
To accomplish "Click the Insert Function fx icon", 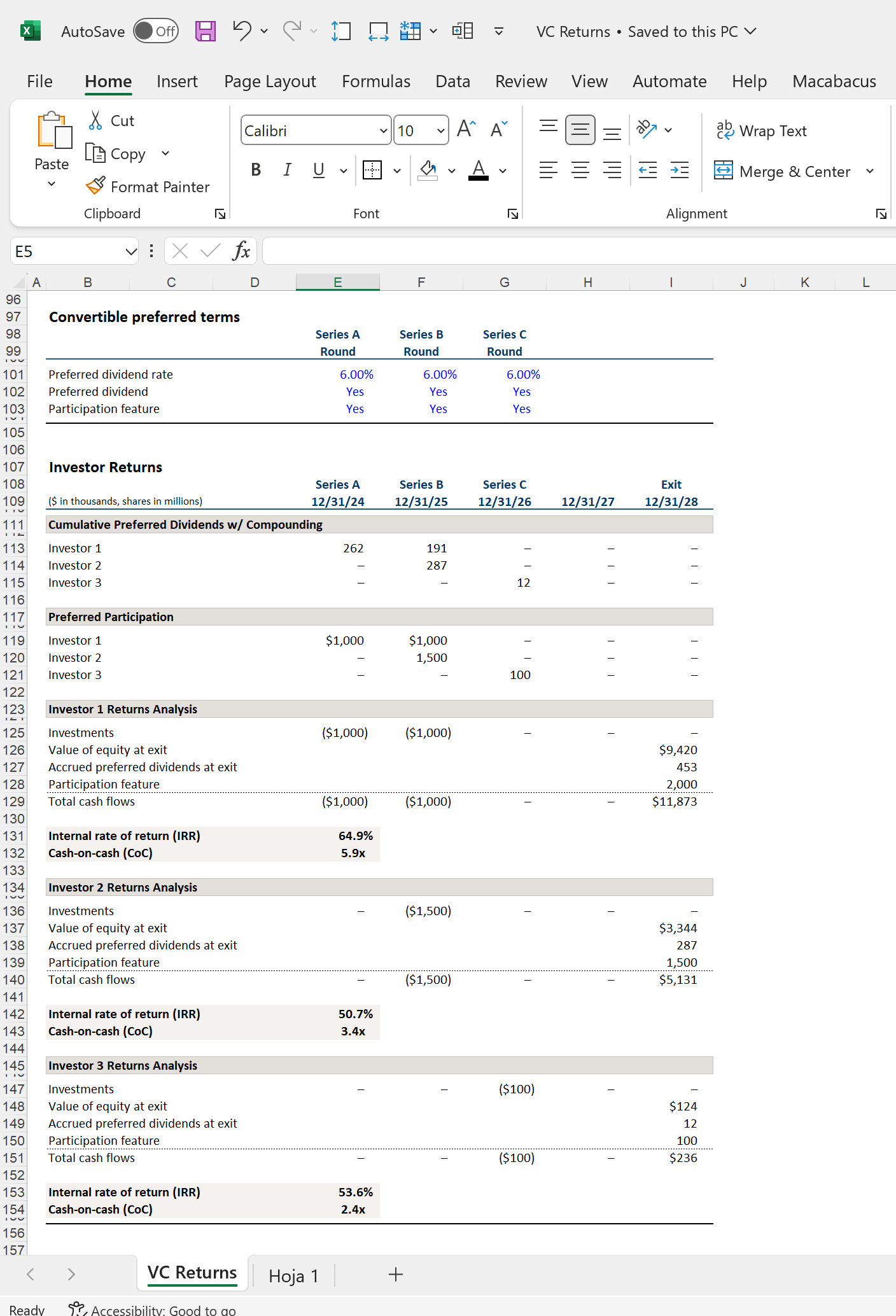I will pos(241,251).
